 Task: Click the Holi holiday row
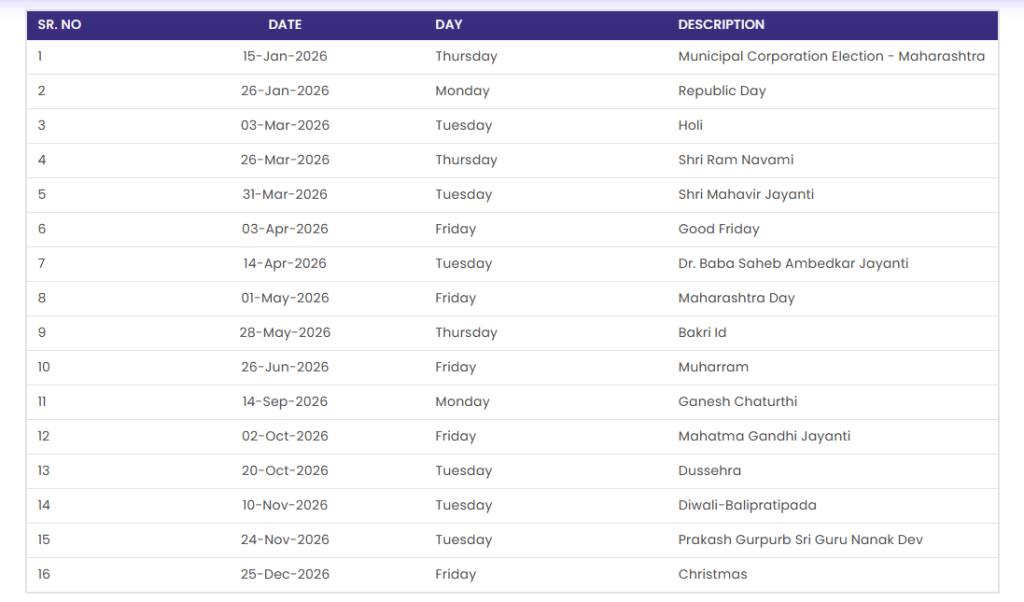(x=690, y=125)
